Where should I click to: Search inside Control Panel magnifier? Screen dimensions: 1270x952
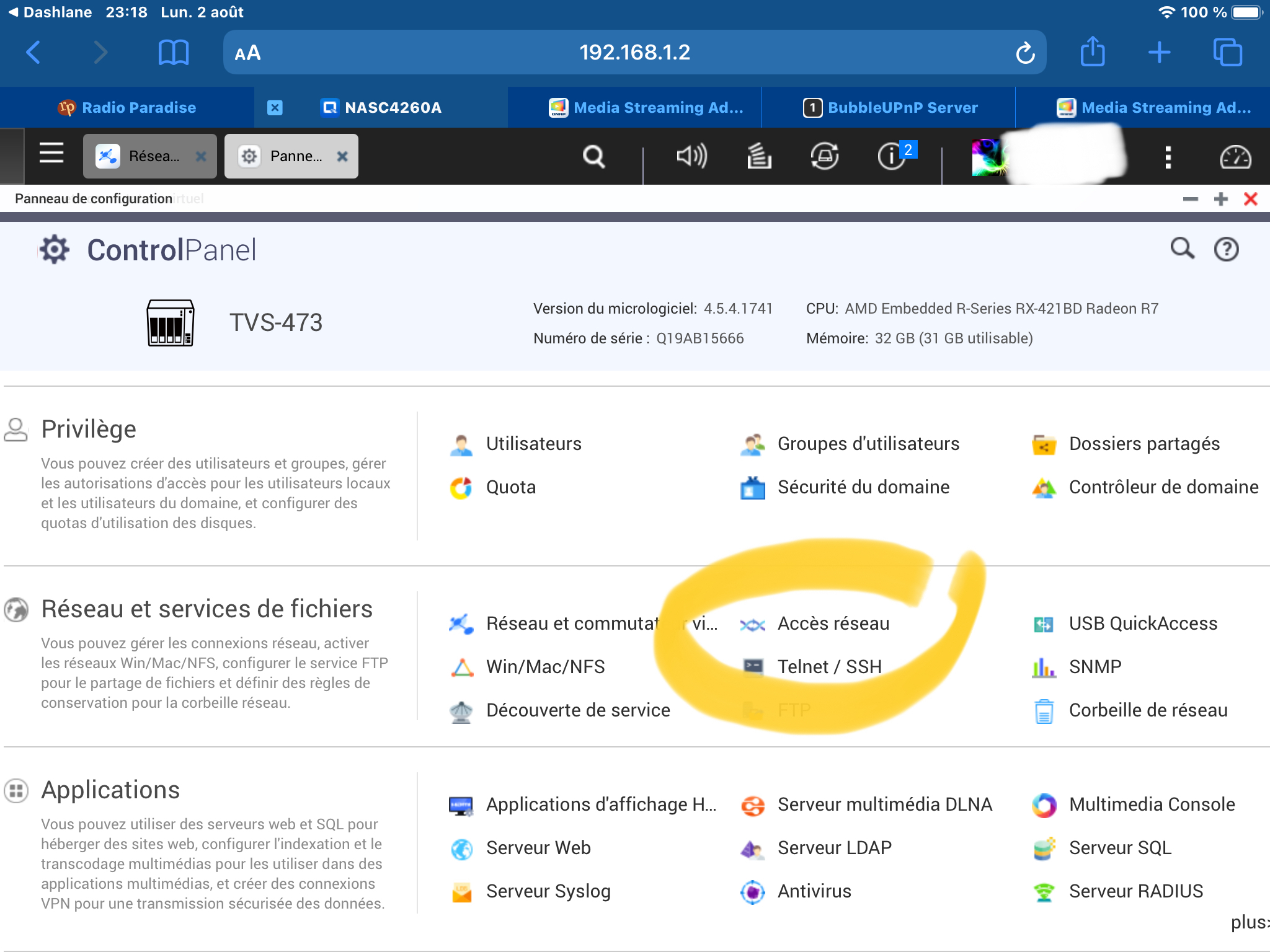click(x=1182, y=249)
